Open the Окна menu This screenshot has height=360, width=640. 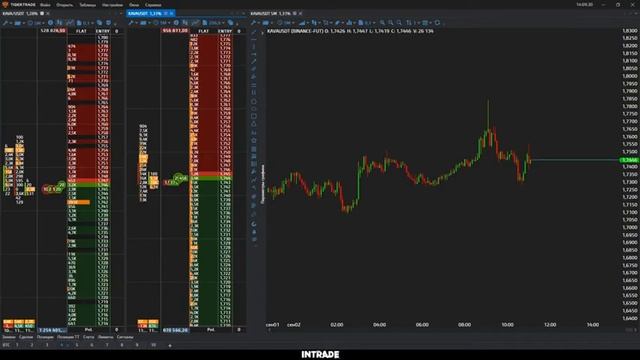(x=134, y=5)
